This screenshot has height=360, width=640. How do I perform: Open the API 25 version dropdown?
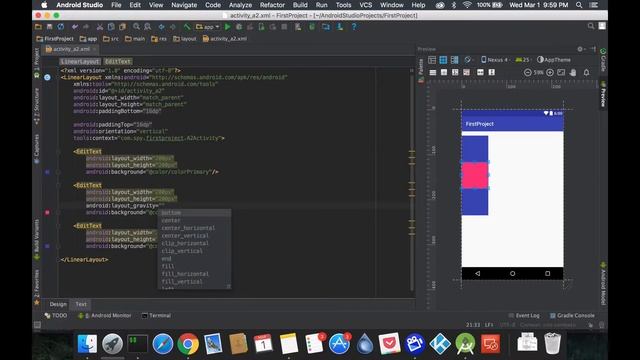coord(523,60)
